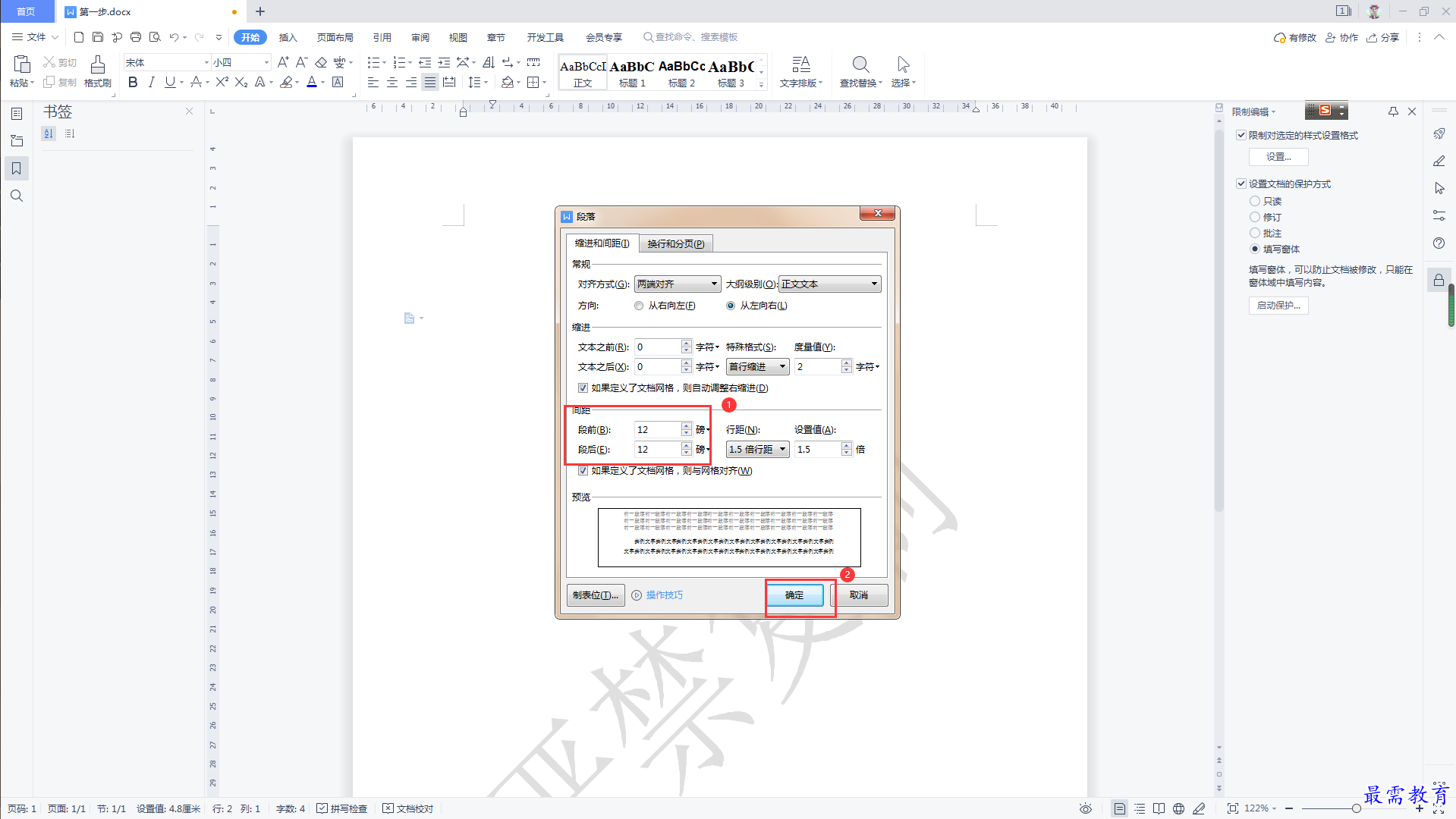Open the Tabs settings button
The image size is (1456, 819).
pos(596,595)
